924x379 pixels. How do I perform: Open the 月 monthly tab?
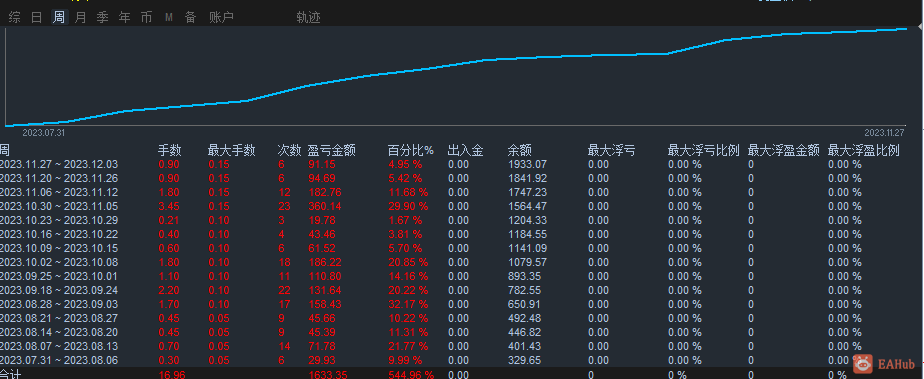click(x=81, y=18)
